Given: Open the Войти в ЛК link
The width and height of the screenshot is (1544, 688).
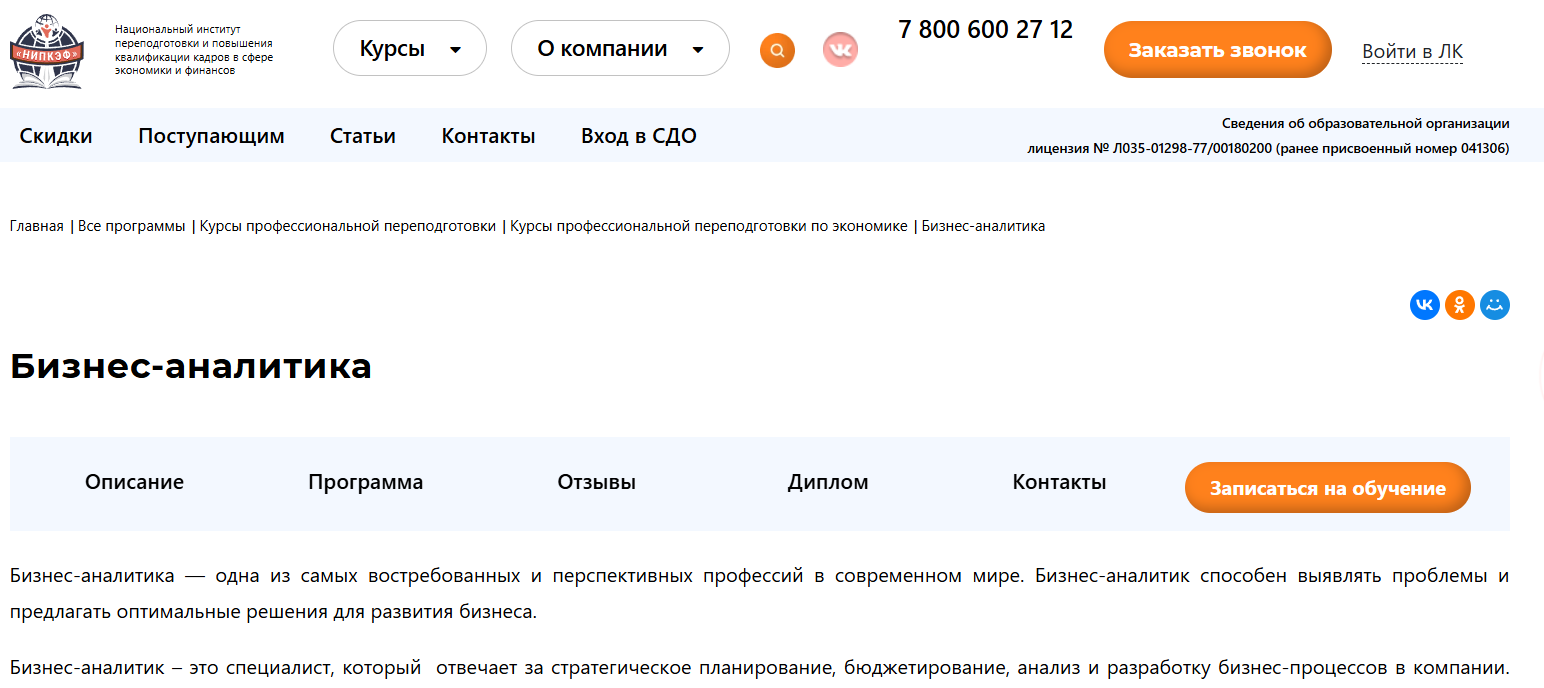Looking at the screenshot, I should [1412, 51].
